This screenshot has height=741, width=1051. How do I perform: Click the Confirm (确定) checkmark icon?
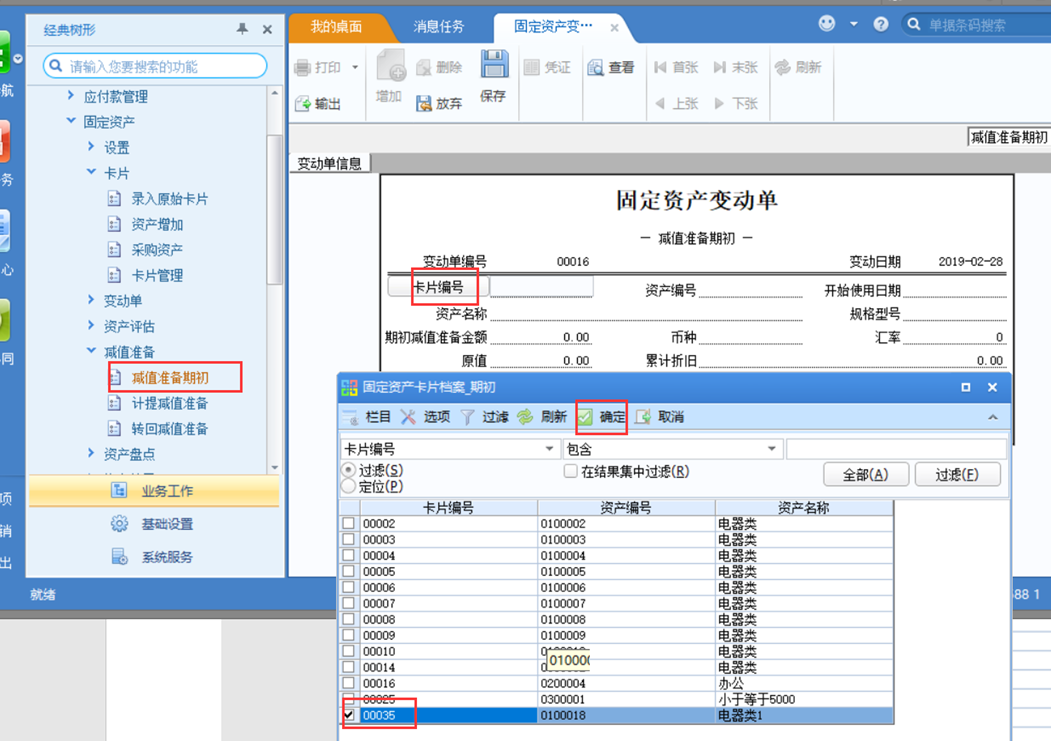[x=585, y=417]
